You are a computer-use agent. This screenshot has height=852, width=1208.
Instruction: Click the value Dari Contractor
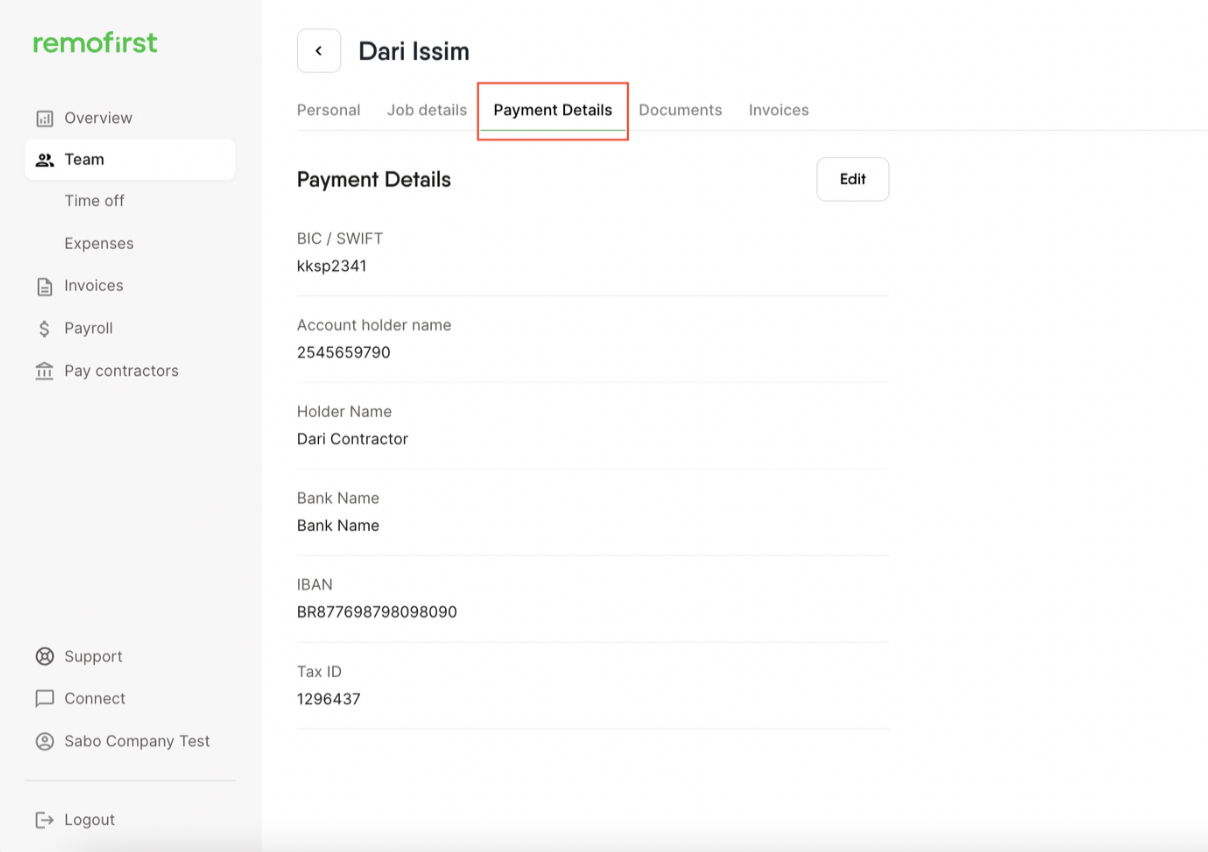click(352, 439)
